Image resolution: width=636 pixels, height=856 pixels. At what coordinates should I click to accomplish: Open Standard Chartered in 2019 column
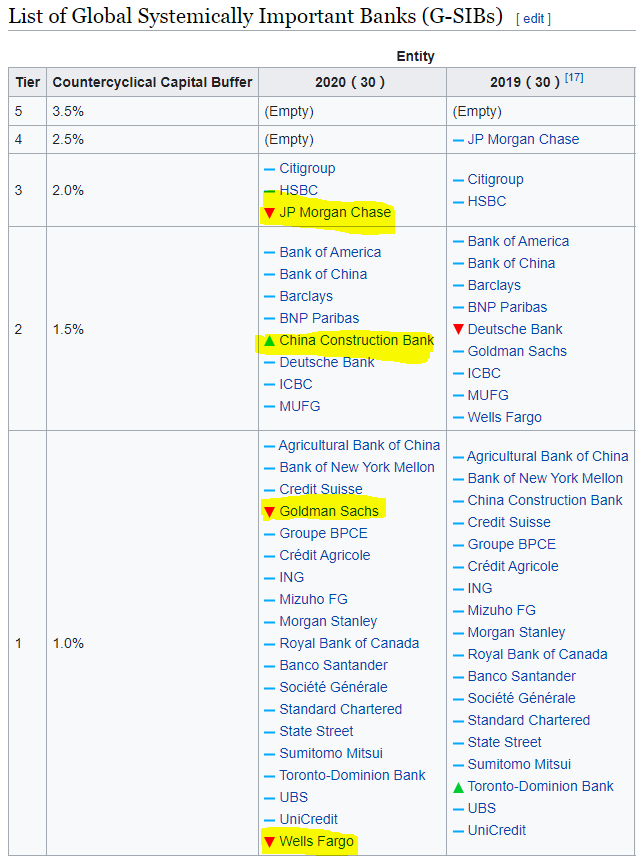[x=529, y=720]
